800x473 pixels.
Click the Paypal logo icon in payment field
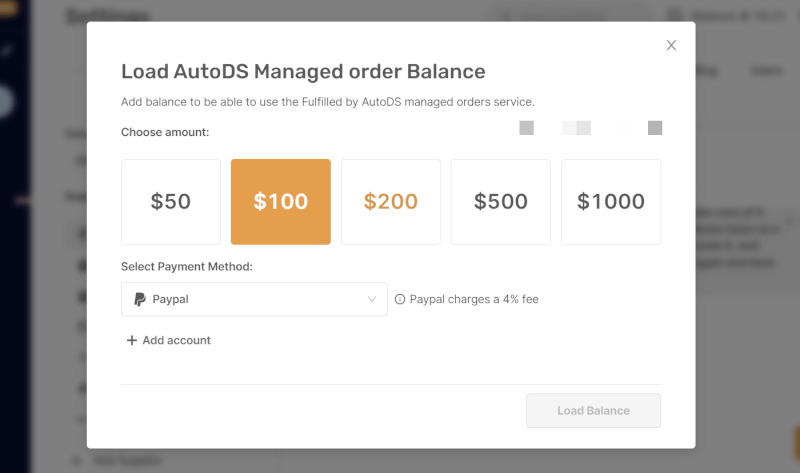[141, 299]
